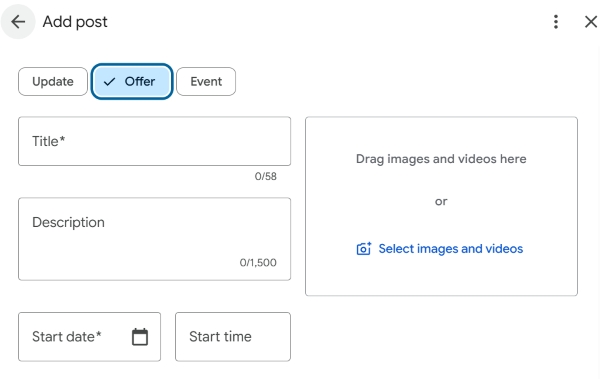Click into the Description text area

(155, 239)
